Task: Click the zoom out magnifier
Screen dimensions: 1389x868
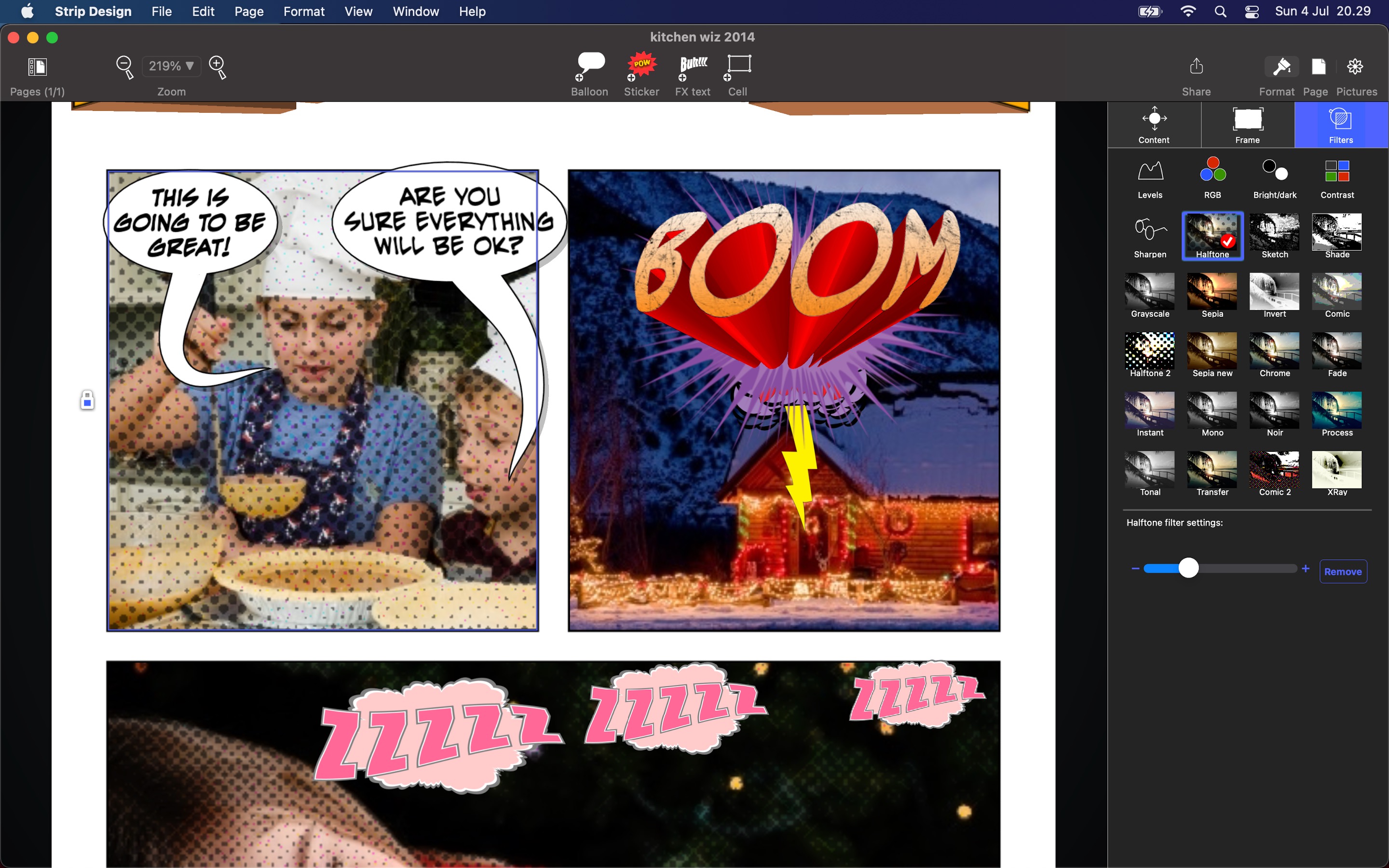Action: (124, 66)
